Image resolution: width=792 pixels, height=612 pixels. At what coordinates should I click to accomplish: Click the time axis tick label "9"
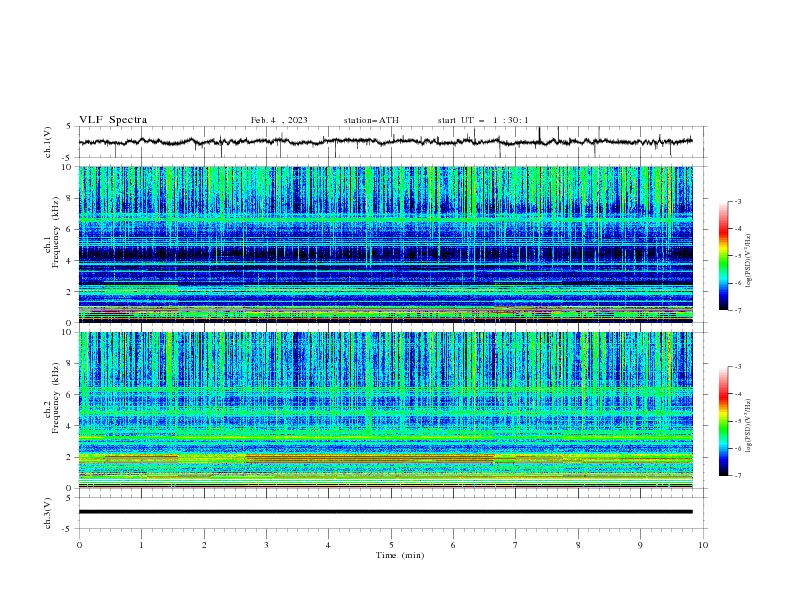coord(640,545)
